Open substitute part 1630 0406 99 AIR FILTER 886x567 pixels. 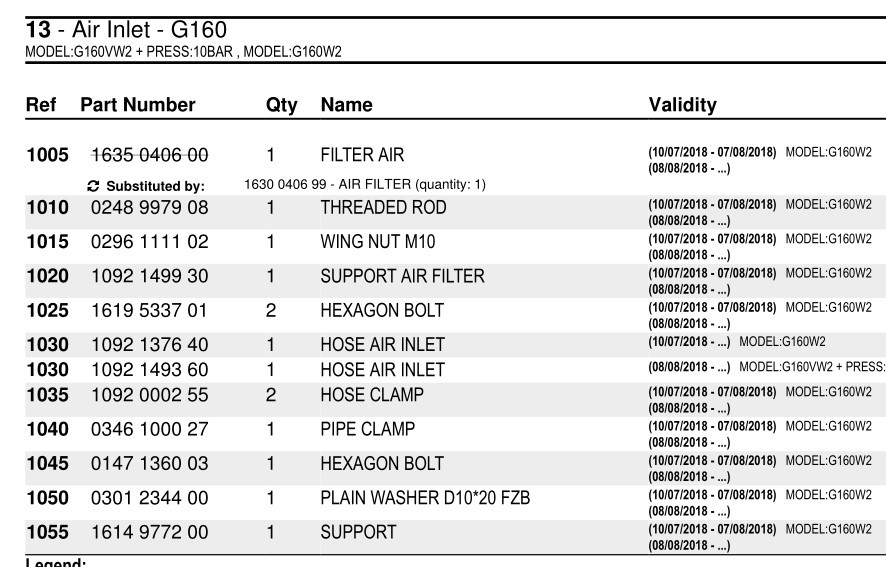(364, 185)
